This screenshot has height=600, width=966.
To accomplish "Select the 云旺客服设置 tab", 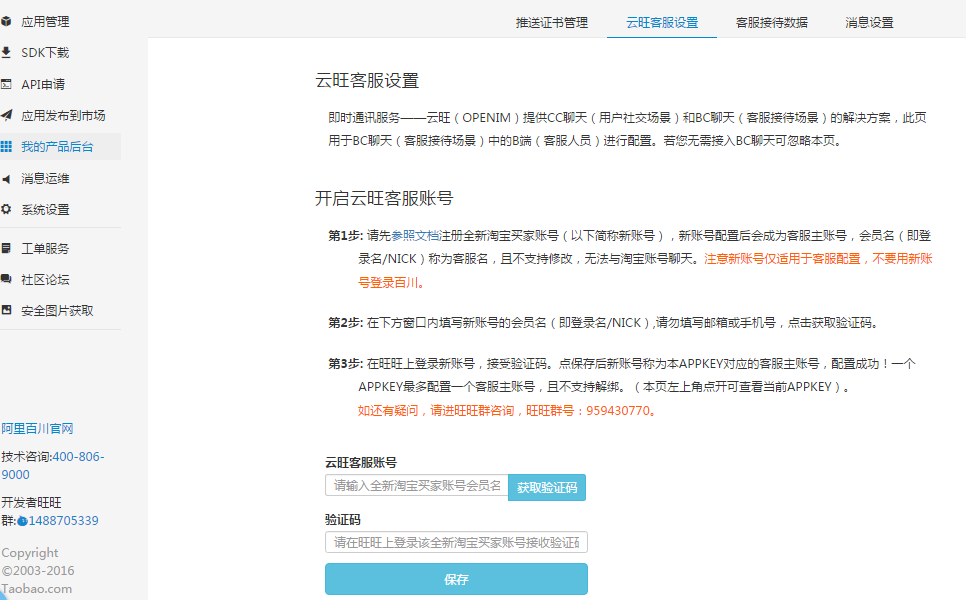I will pyautogui.click(x=662, y=23).
